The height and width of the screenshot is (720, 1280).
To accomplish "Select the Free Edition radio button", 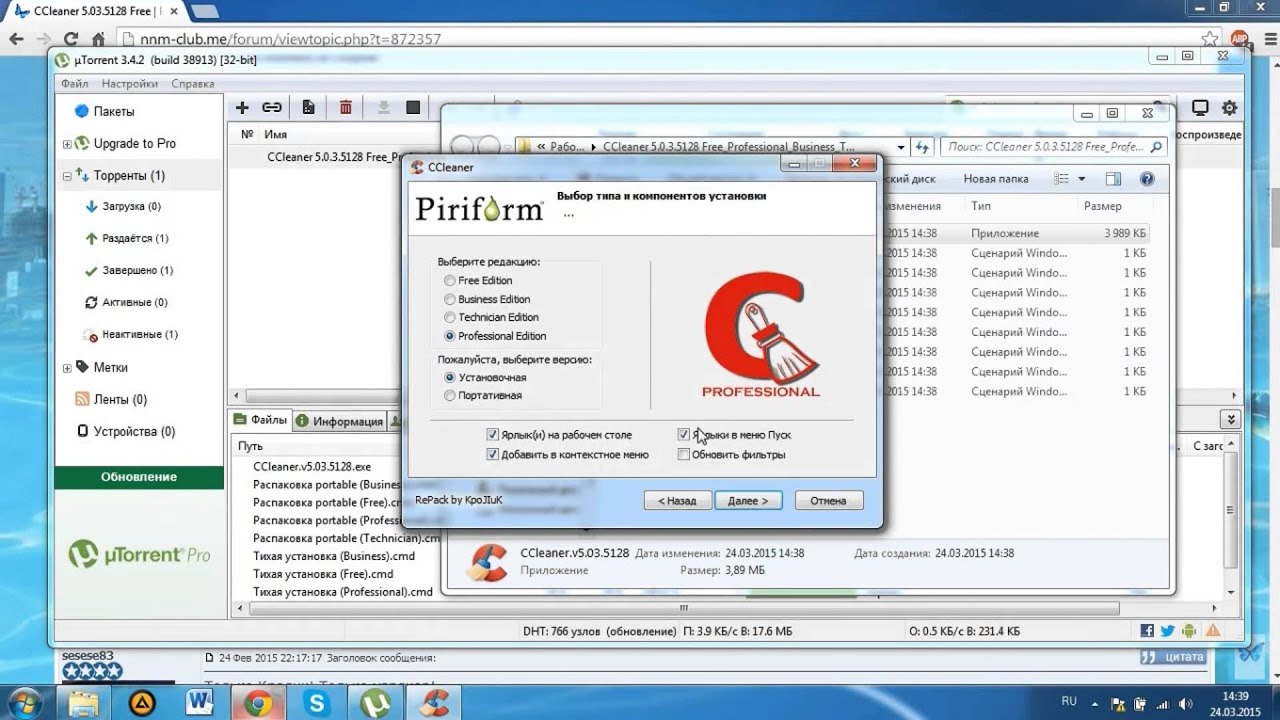I will [x=450, y=281].
